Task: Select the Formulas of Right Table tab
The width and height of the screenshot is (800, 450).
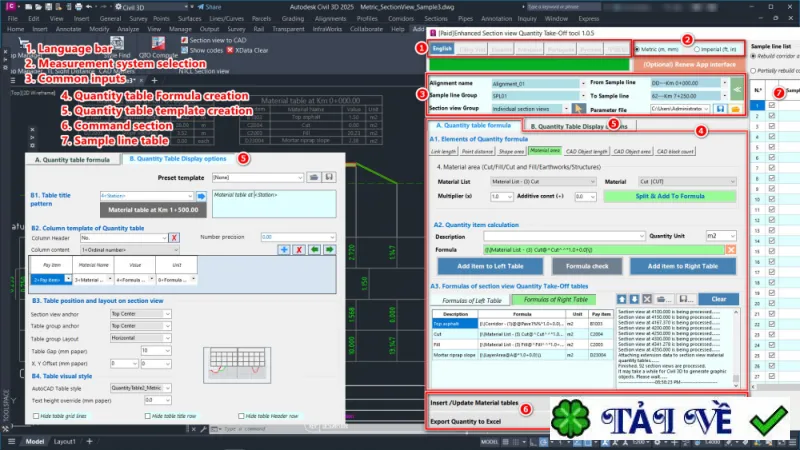Action: pos(555,299)
